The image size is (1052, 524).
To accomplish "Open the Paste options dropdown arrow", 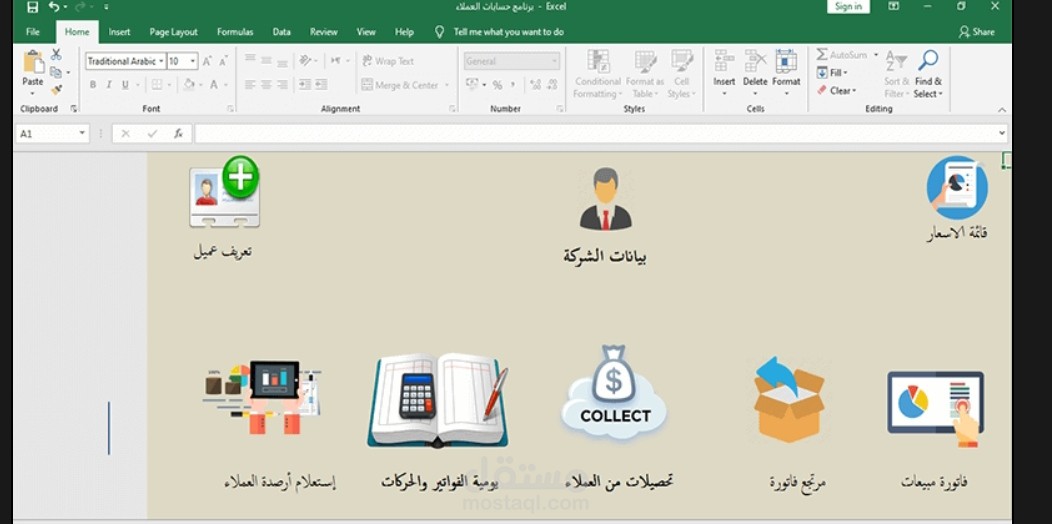I will [x=33, y=93].
